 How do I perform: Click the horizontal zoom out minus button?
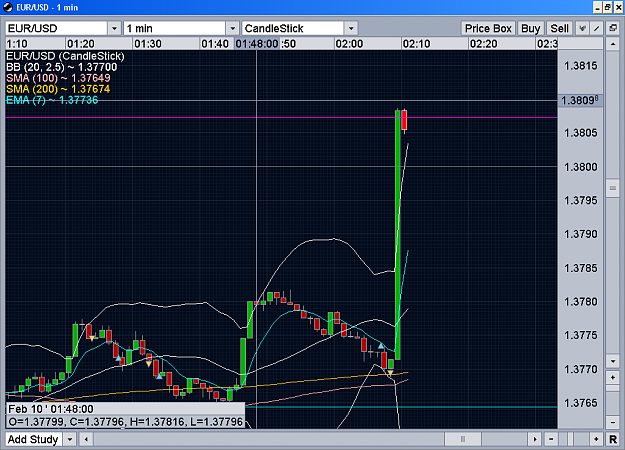click(551, 439)
